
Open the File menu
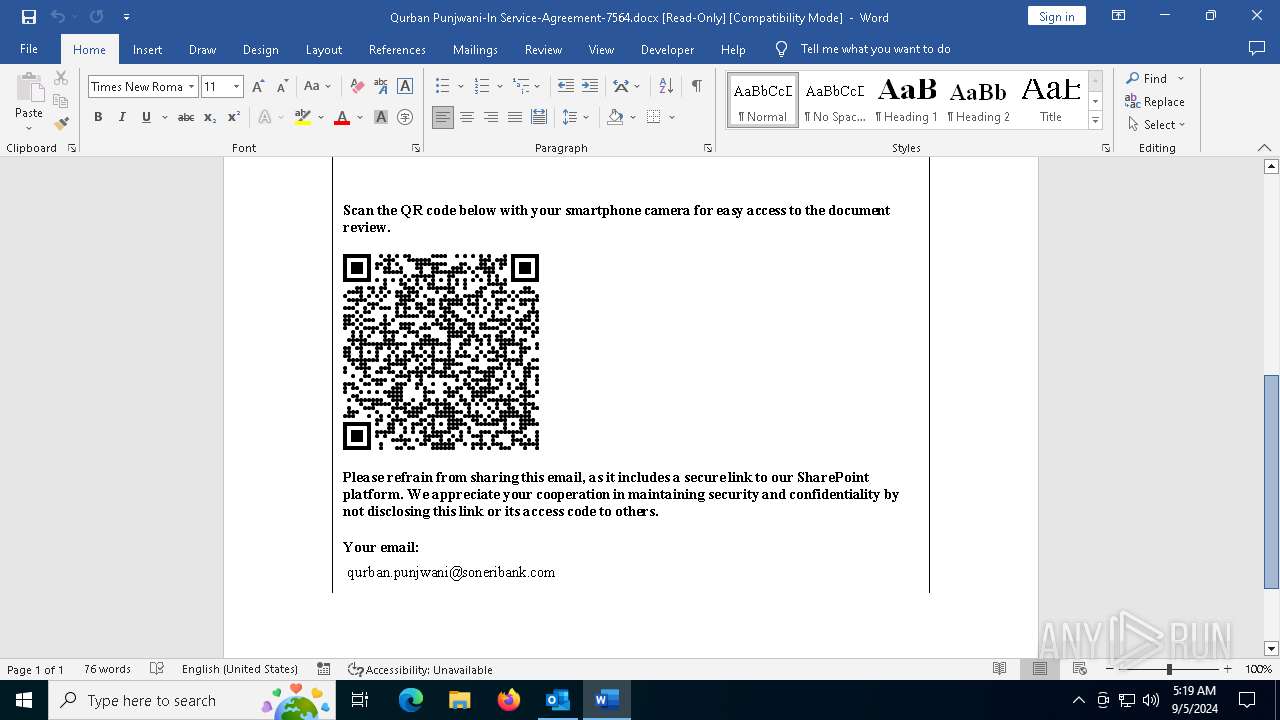[x=29, y=49]
